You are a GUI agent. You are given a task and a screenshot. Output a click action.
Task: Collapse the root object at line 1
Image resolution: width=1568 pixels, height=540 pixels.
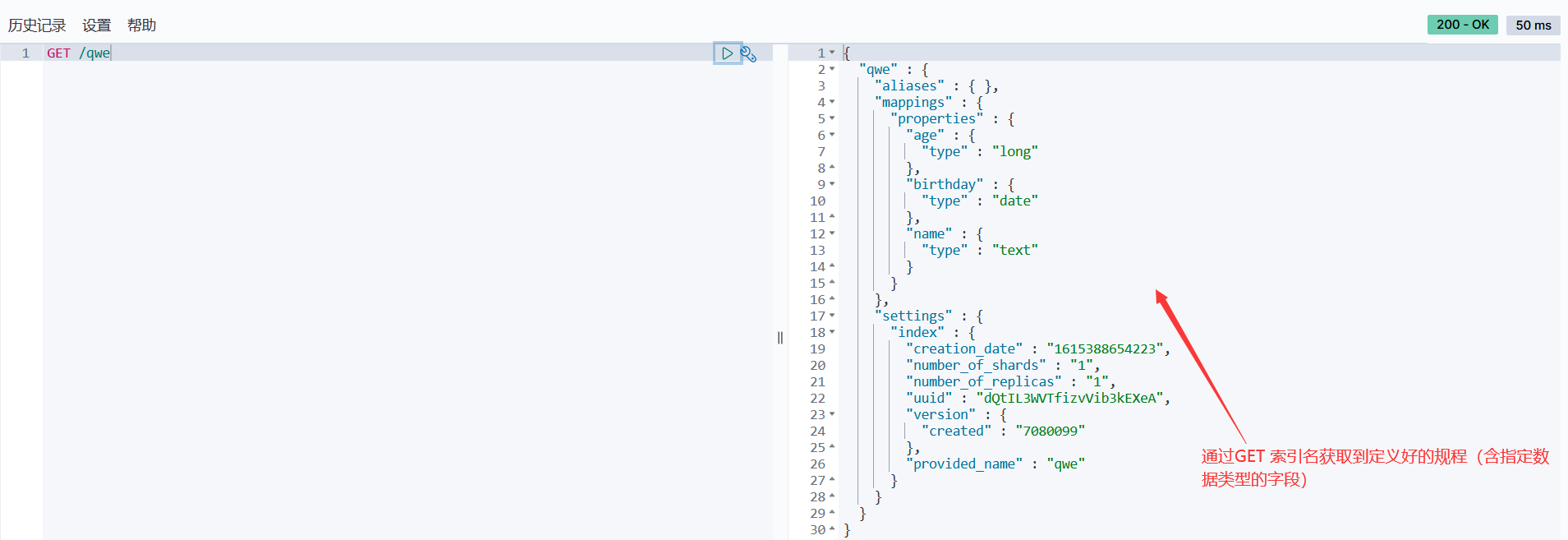pyautogui.click(x=832, y=53)
